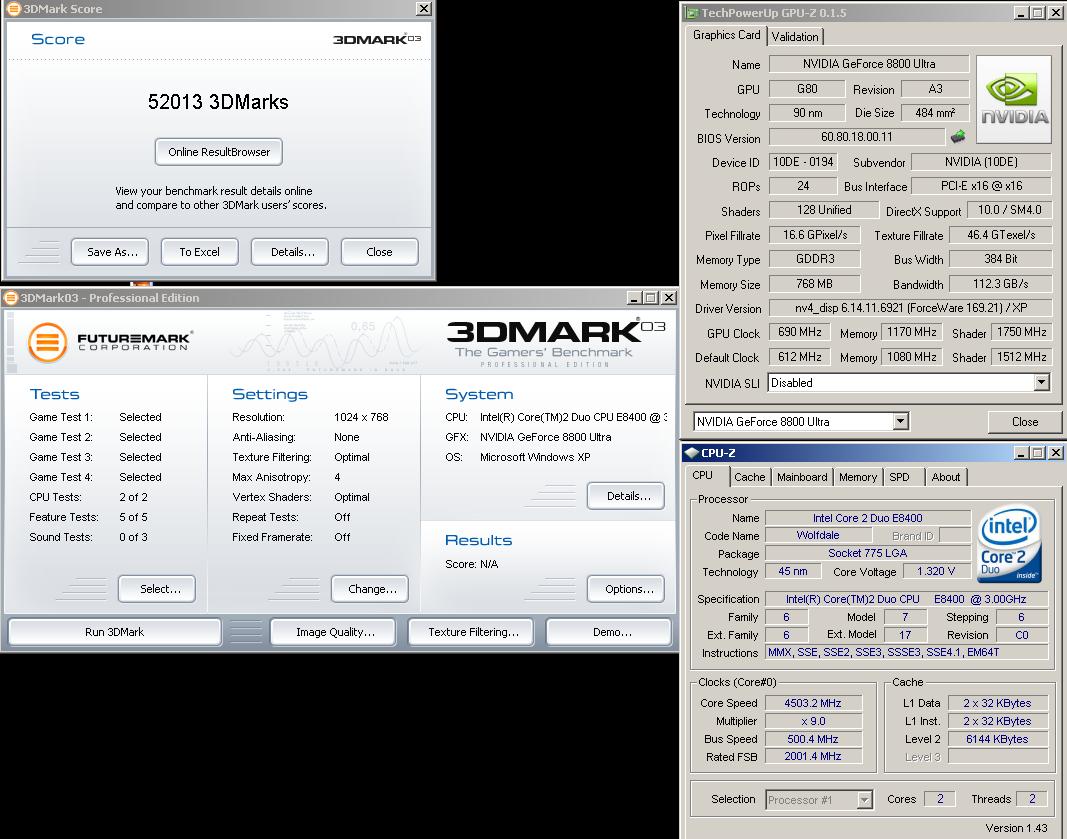The height and width of the screenshot is (839, 1067).
Task: Open Image Quality tool
Action: click(x=335, y=631)
